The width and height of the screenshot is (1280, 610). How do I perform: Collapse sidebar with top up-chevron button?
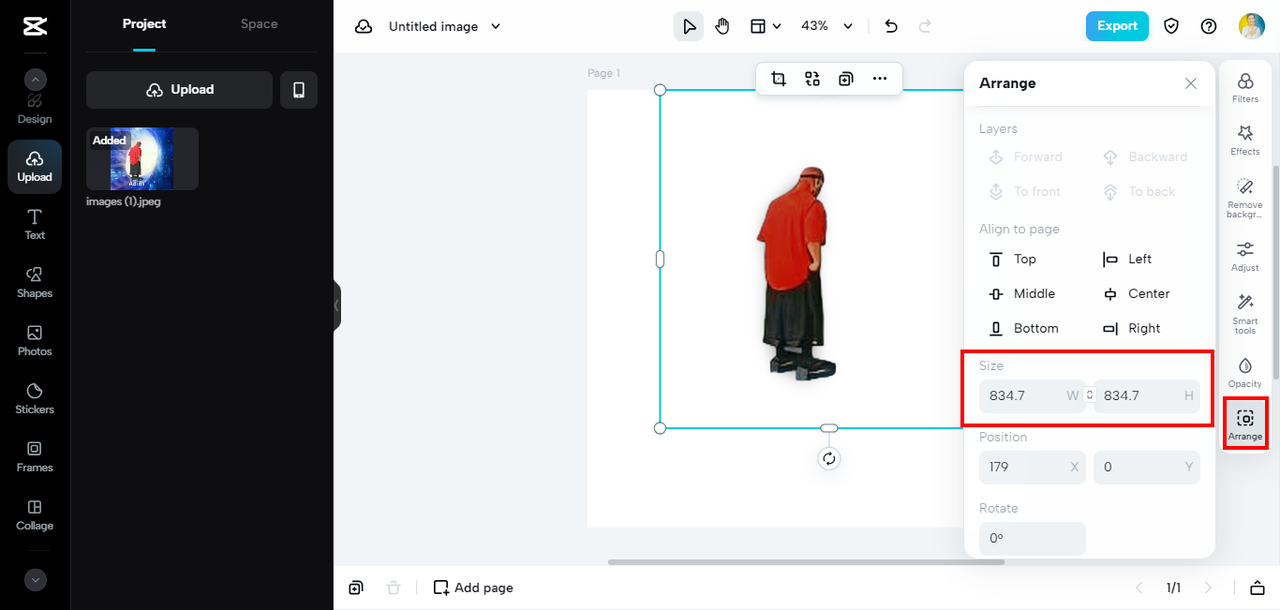click(35, 80)
